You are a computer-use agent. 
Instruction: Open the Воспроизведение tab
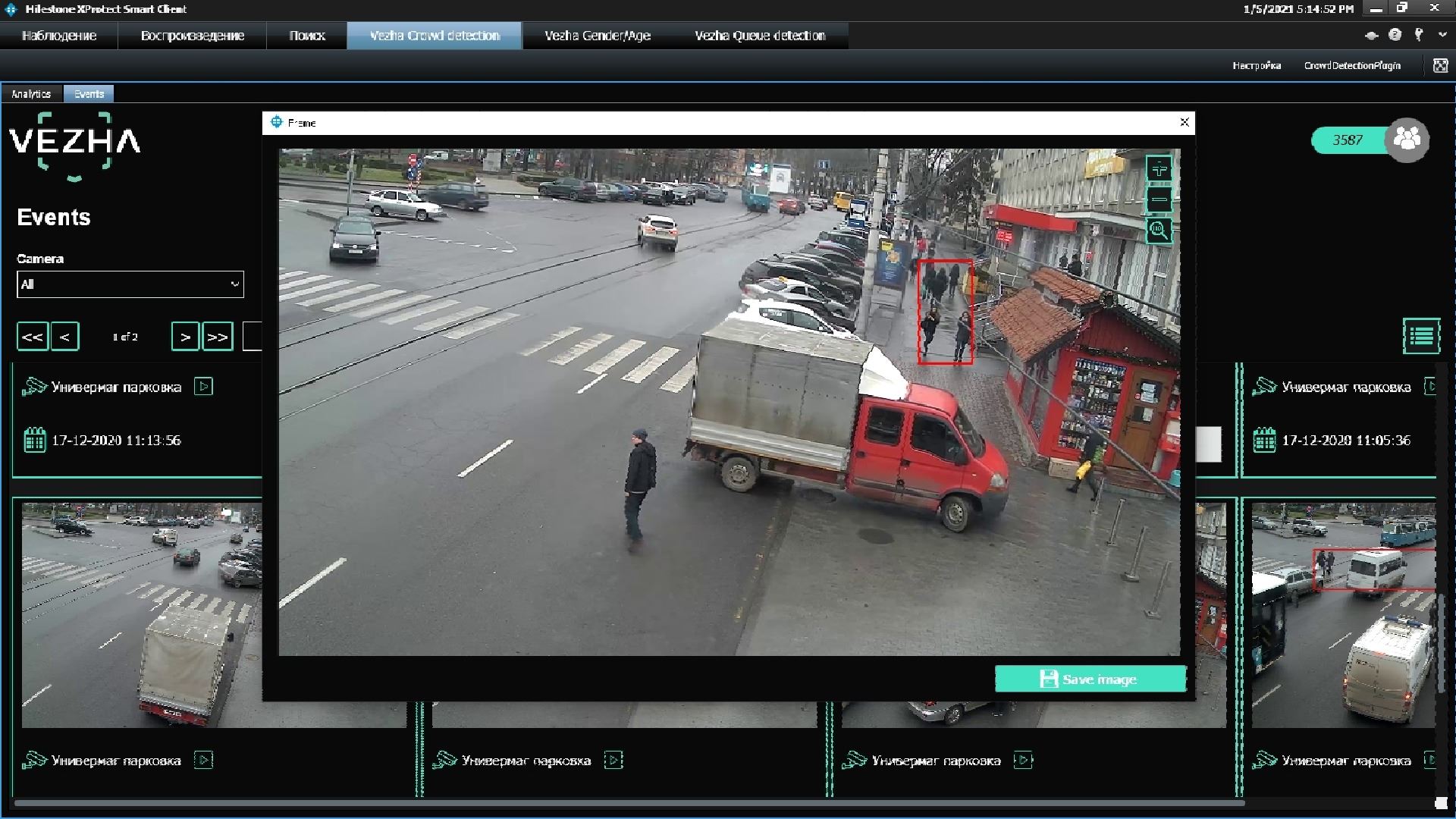point(193,36)
